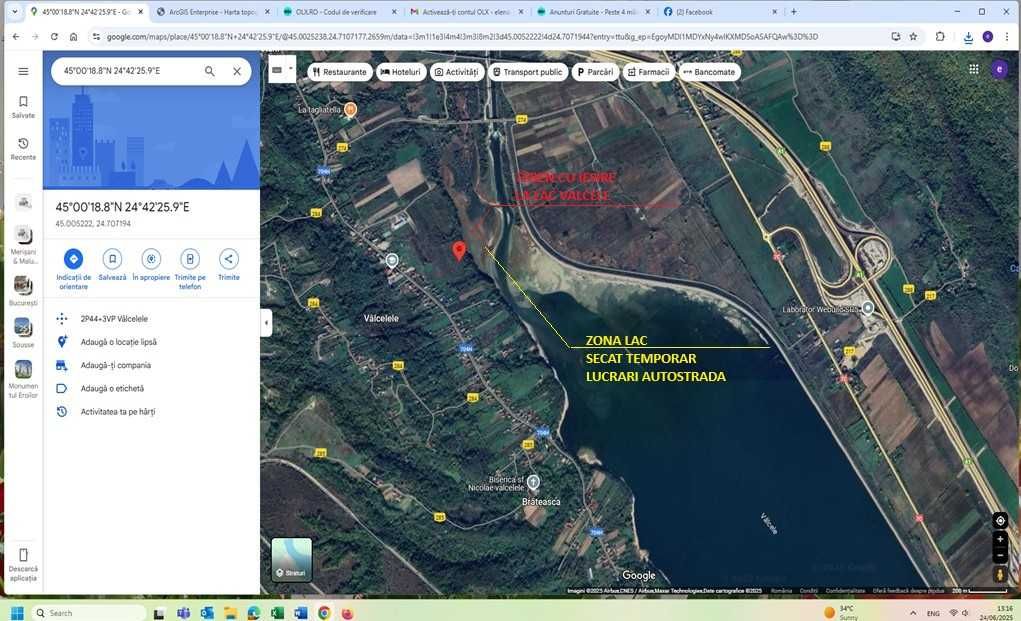Open Straturi layers thumbnail

coord(292,559)
